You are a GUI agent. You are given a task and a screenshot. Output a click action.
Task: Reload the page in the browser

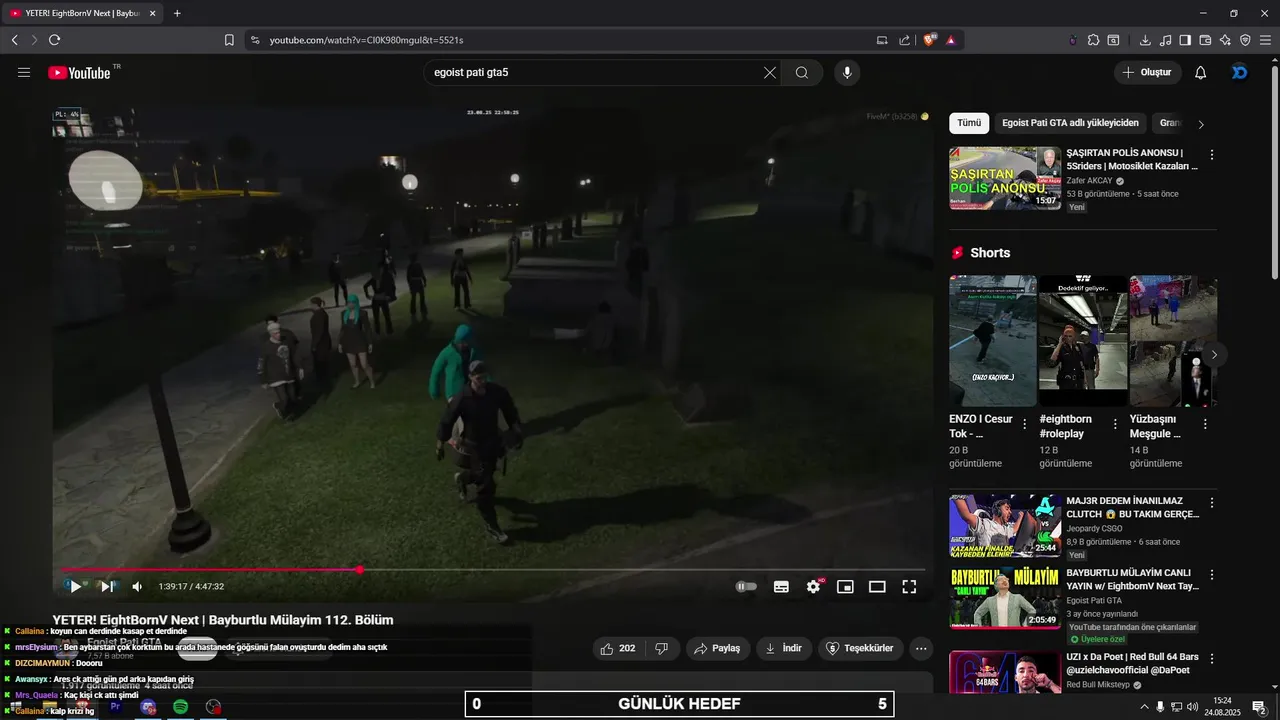pos(54,40)
